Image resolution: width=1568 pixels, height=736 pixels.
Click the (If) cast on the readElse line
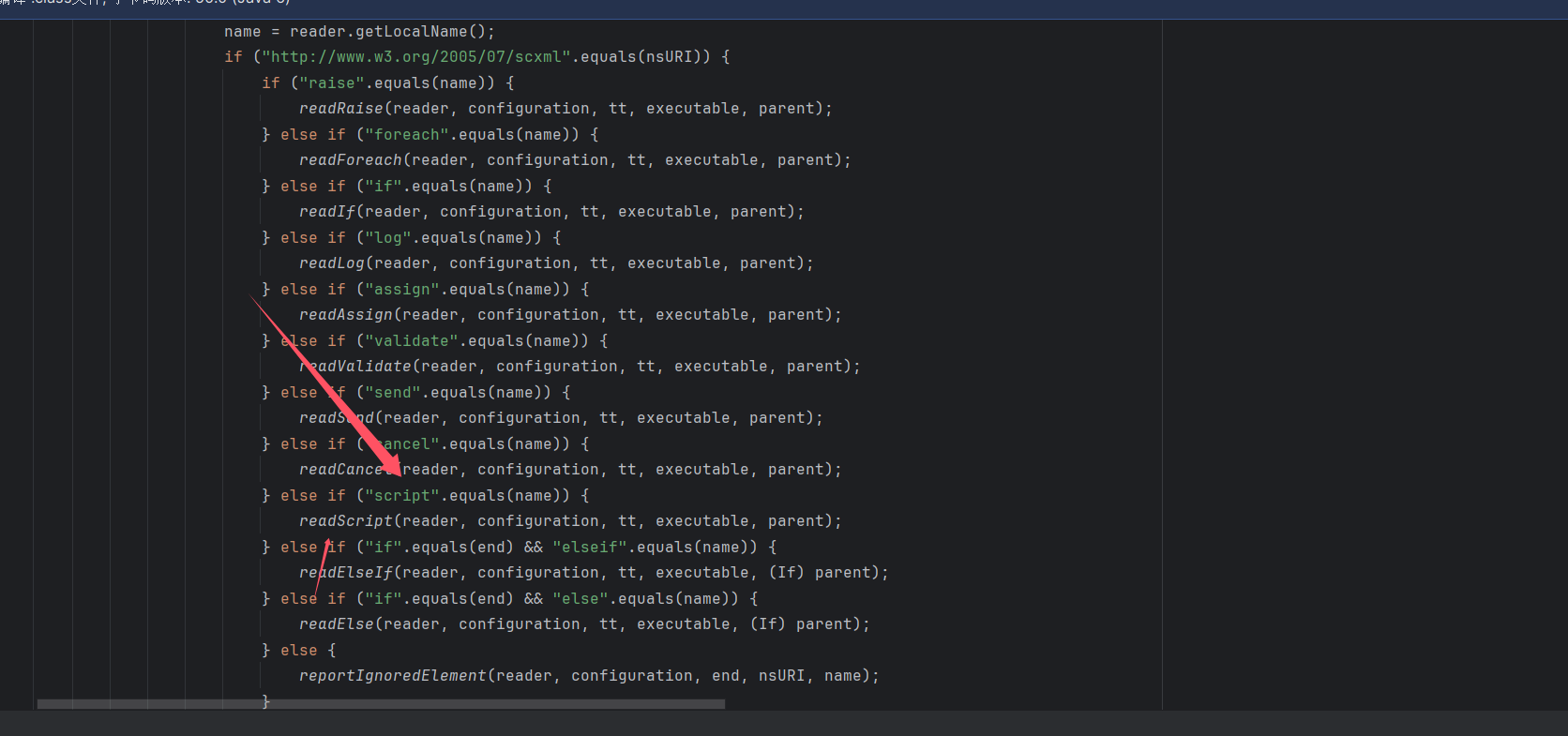click(x=768, y=624)
